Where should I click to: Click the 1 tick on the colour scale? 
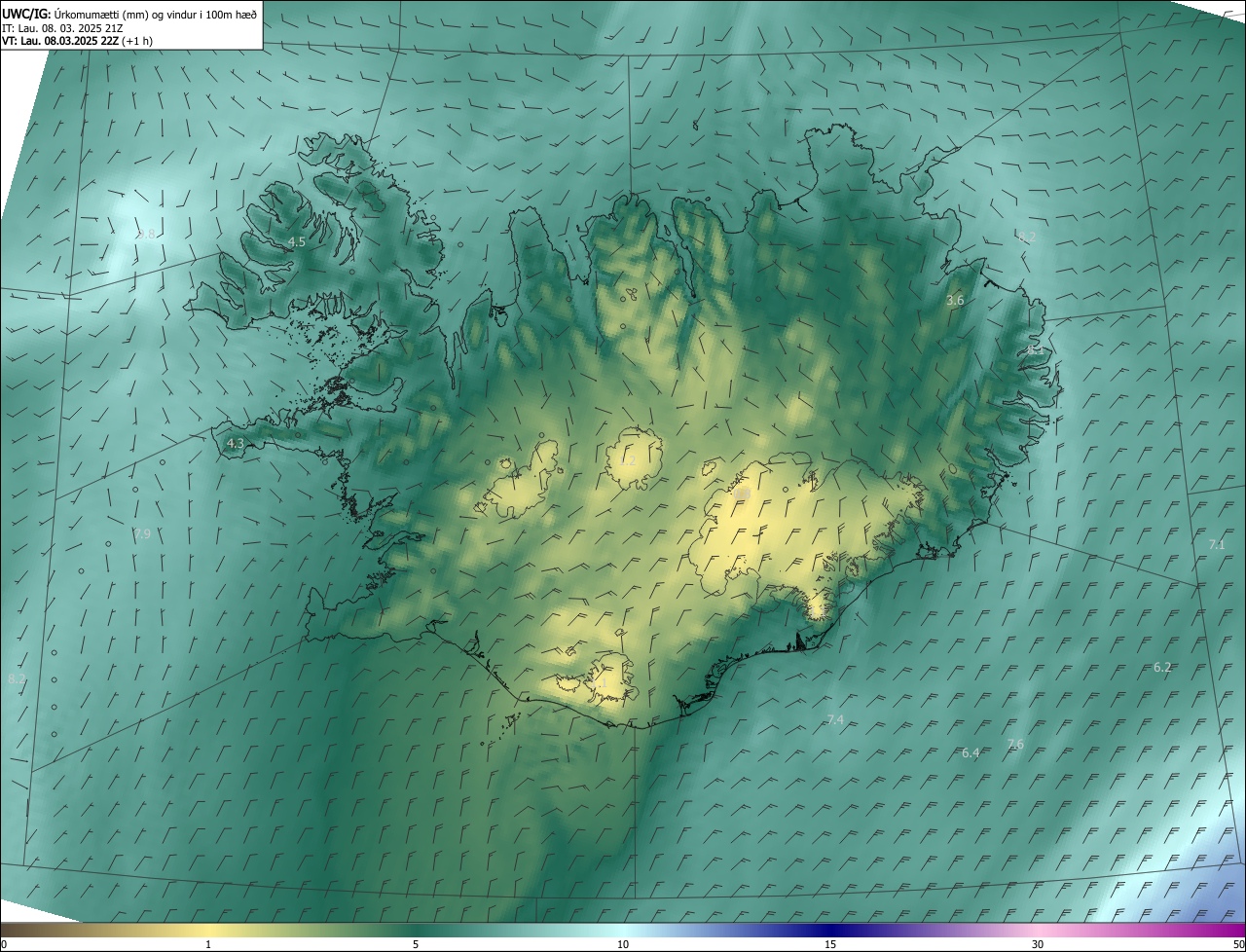point(208,945)
